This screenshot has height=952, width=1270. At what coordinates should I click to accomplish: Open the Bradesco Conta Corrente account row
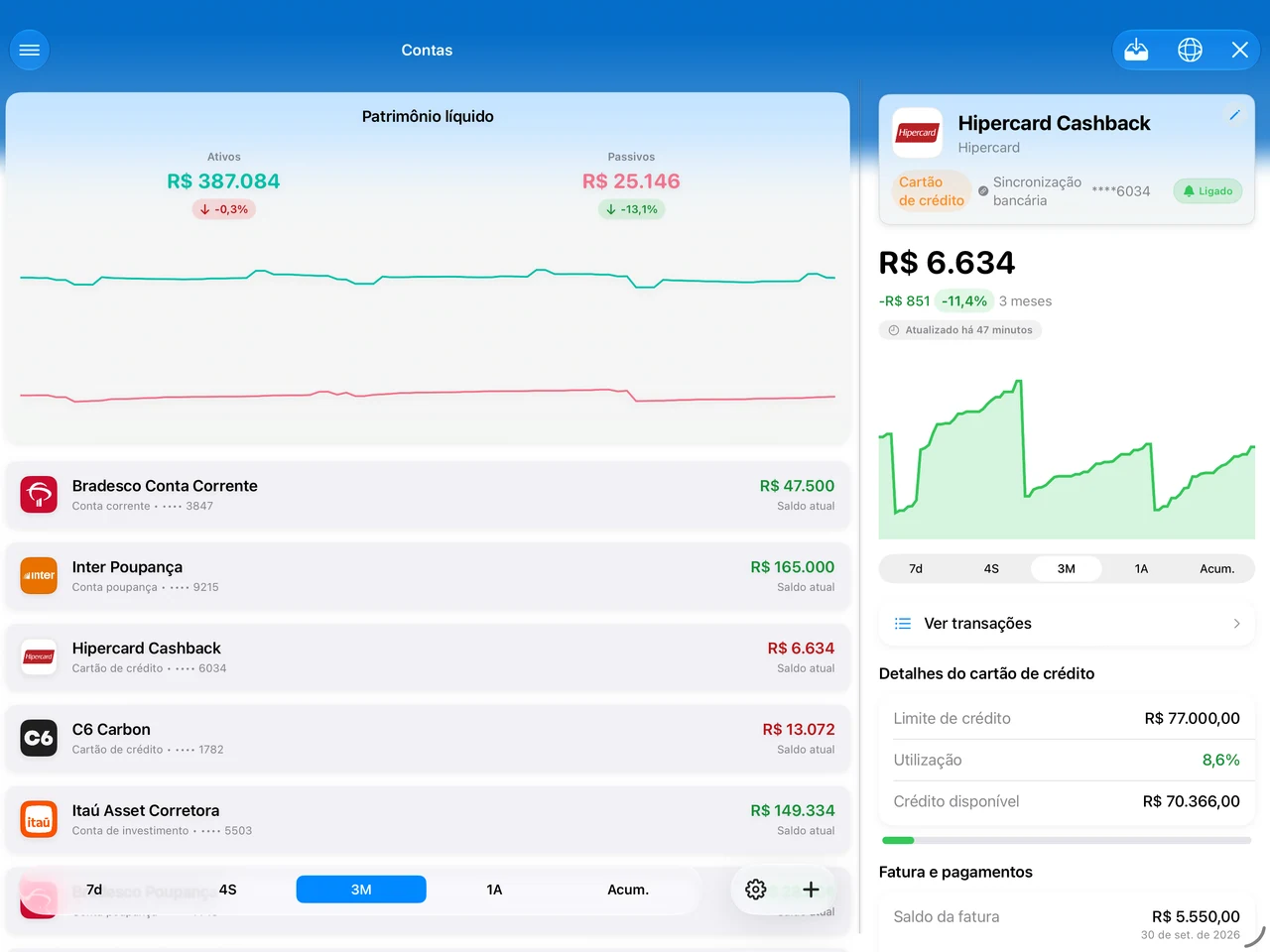(428, 495)
